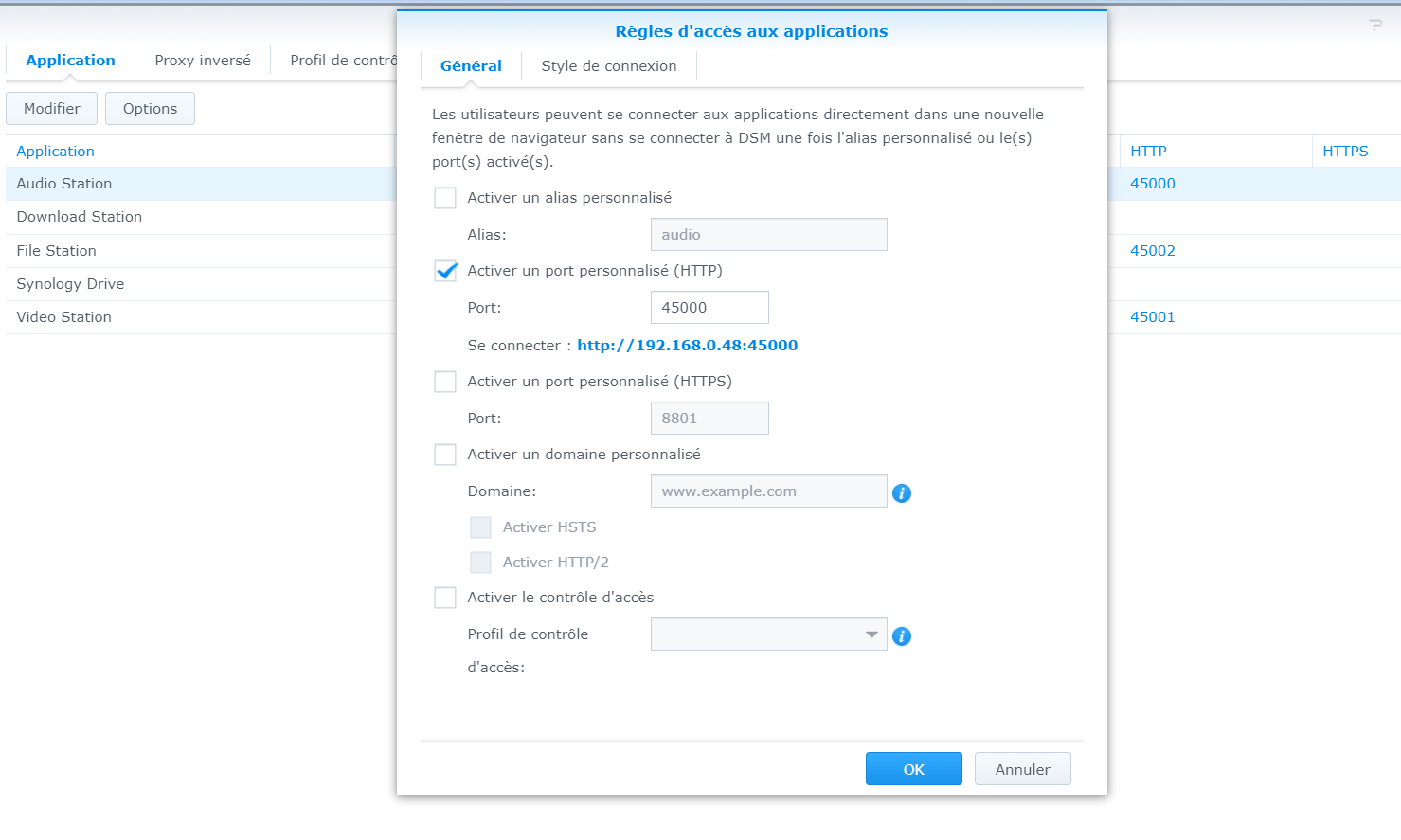Screen dimensions: 1401x840
Task: Click the HTTP port input field
Action: (709, 308)
